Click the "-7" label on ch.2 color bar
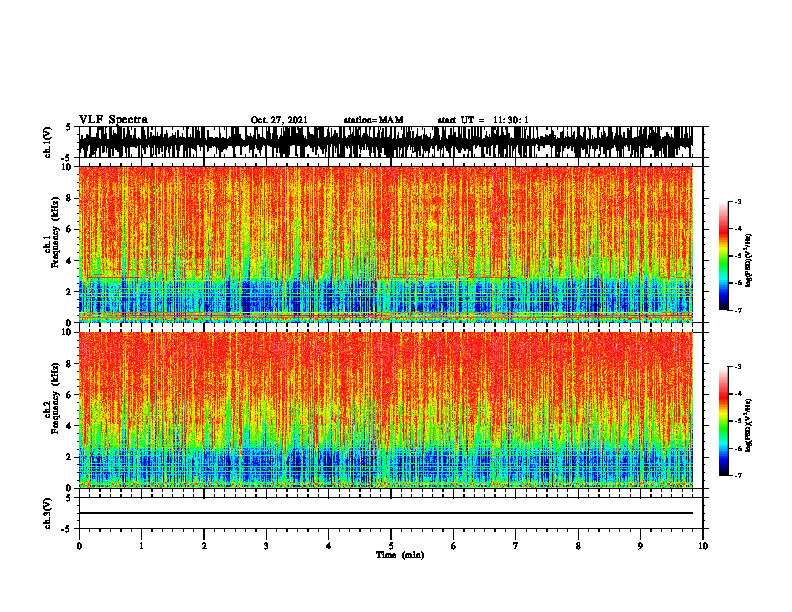This screenshot has width=792, height=612. pyautogui.click(x=738, y=476)
